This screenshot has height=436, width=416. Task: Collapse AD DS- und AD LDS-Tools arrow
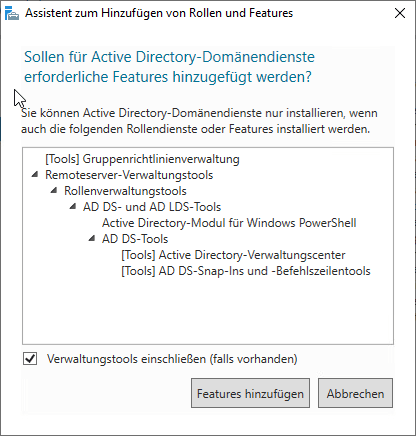[x=73, y=206]
